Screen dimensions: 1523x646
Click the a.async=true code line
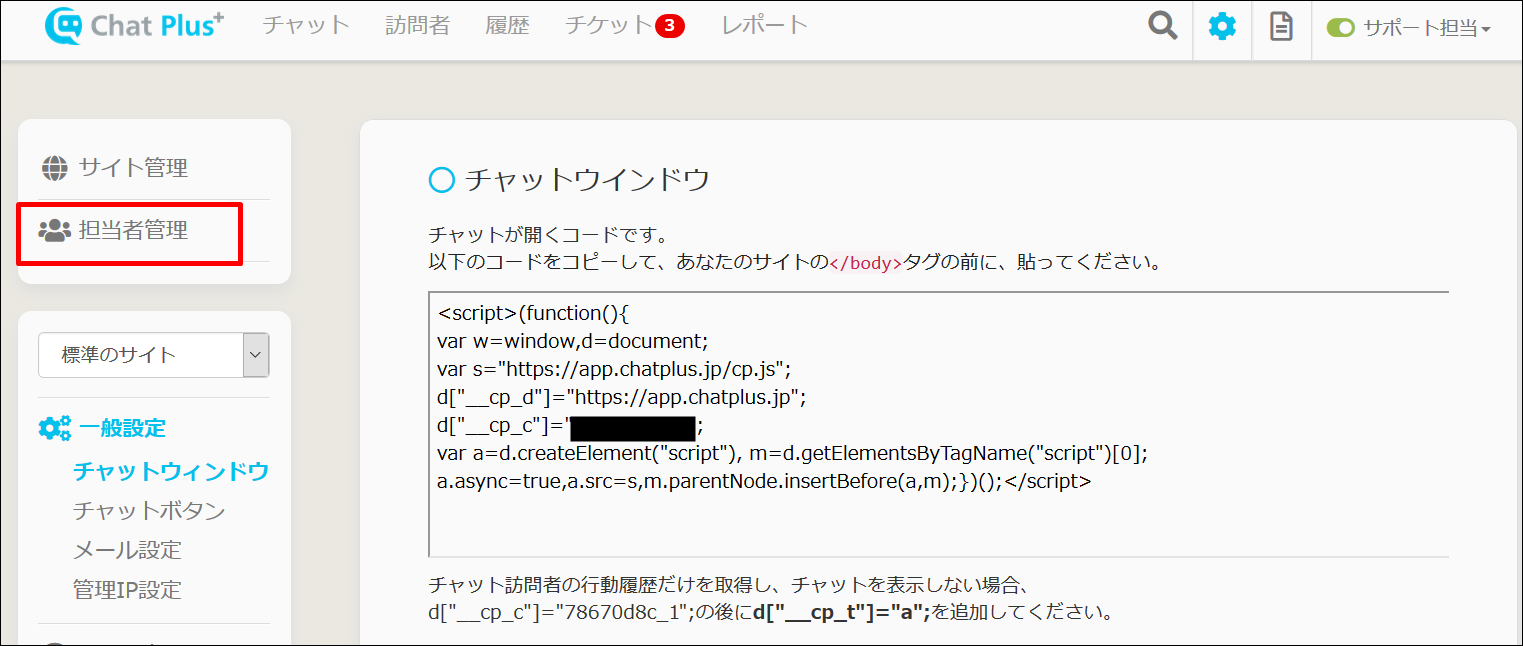click(x=764, y=481)
